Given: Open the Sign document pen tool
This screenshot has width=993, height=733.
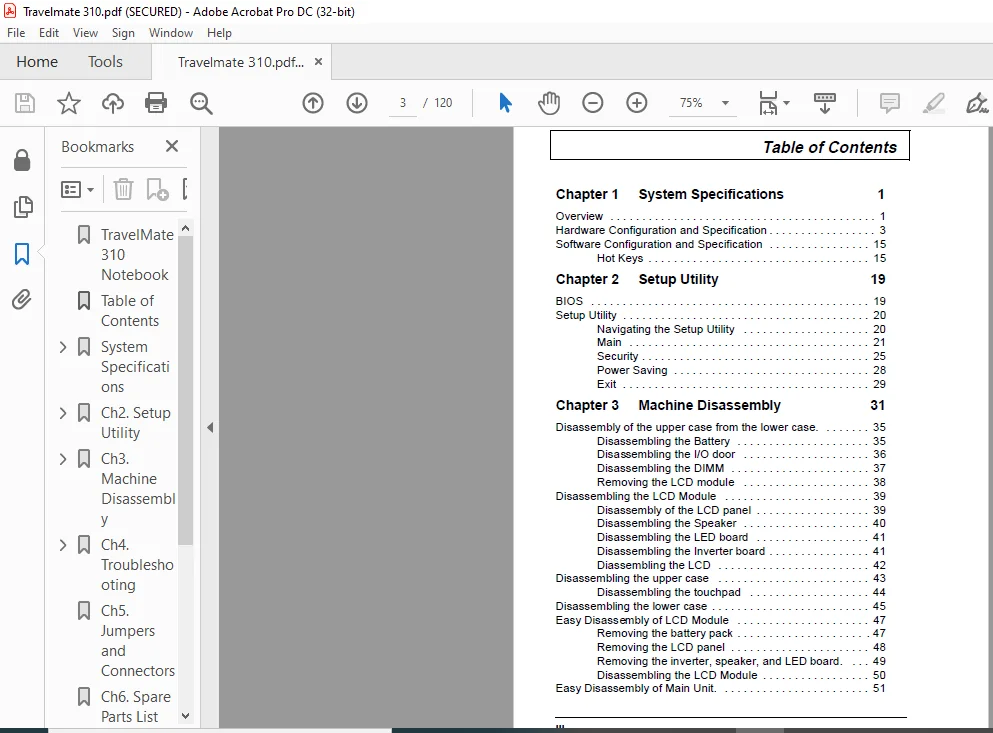Looking at the screenshot, I should pyautogui.click(x=977, y=103).
